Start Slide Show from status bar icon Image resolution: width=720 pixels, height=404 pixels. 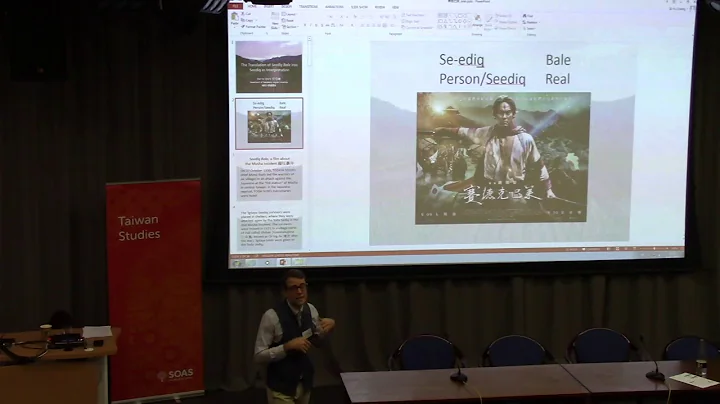pyautogui.click(x=635, y=249)
